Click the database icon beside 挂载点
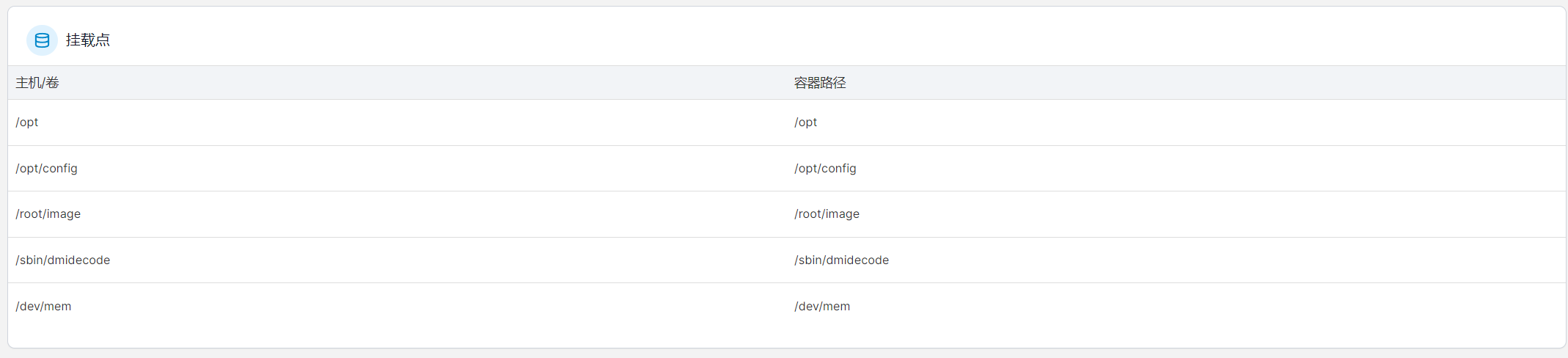 tap(42, 40)
